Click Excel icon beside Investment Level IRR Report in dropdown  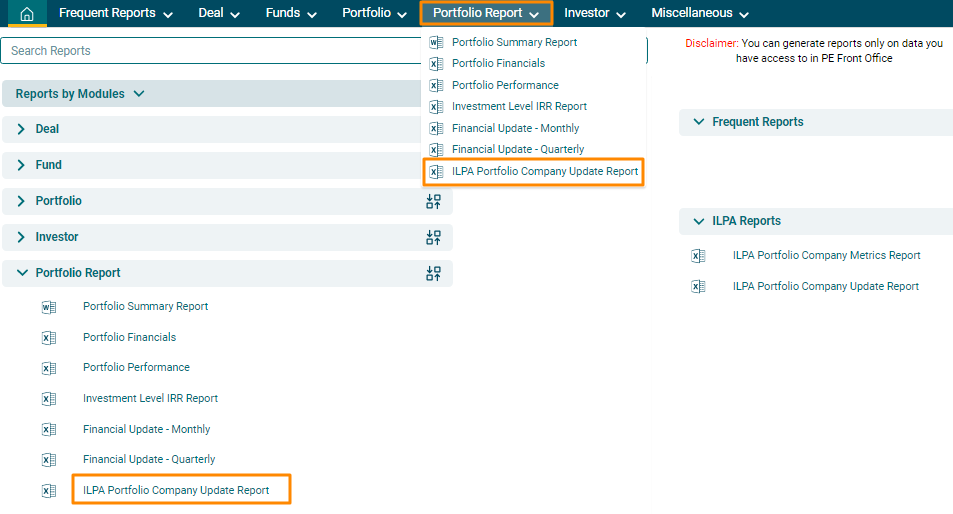tap(436, 107)
